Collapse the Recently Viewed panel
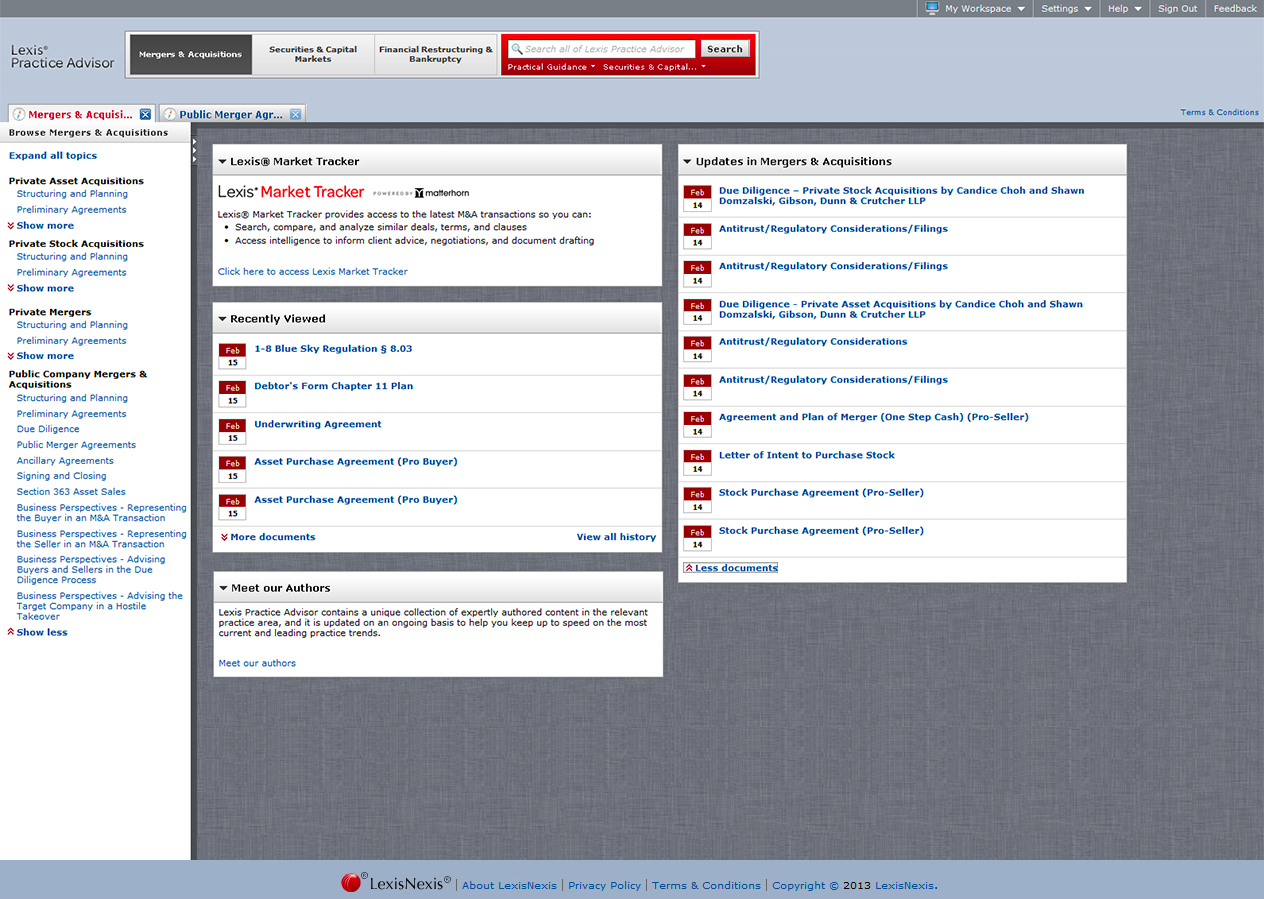 (x=223, y=319)
